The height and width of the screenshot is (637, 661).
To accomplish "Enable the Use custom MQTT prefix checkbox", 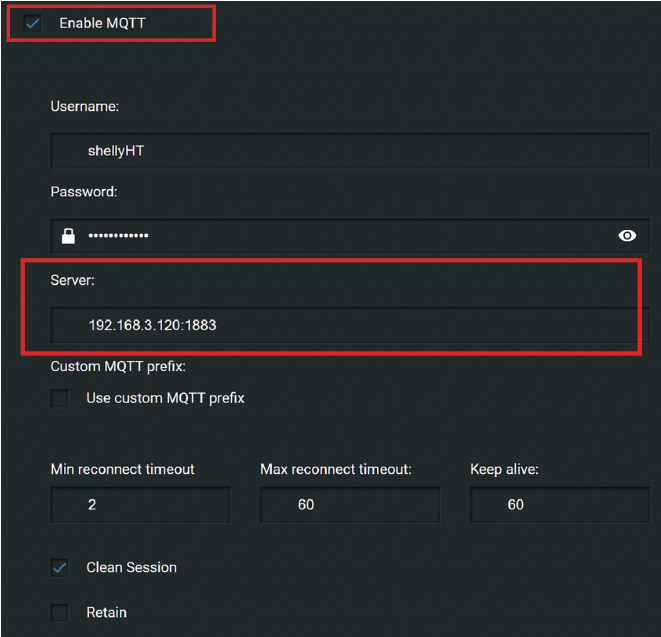I will 61,398.
